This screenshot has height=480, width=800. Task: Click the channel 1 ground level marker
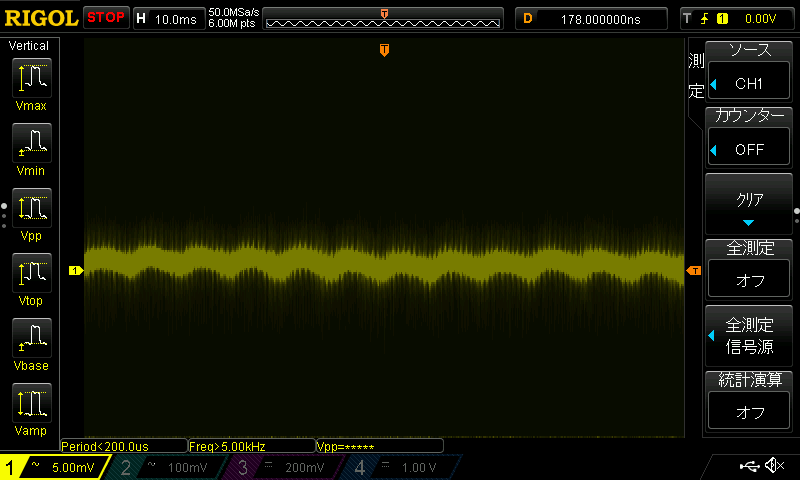point(76,270)
